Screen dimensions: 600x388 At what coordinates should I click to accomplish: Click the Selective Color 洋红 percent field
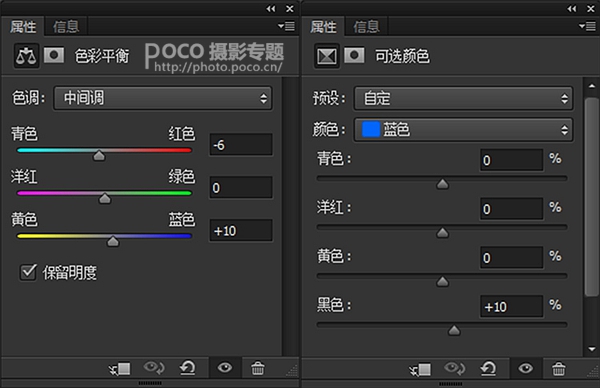[x=512, y=209]
